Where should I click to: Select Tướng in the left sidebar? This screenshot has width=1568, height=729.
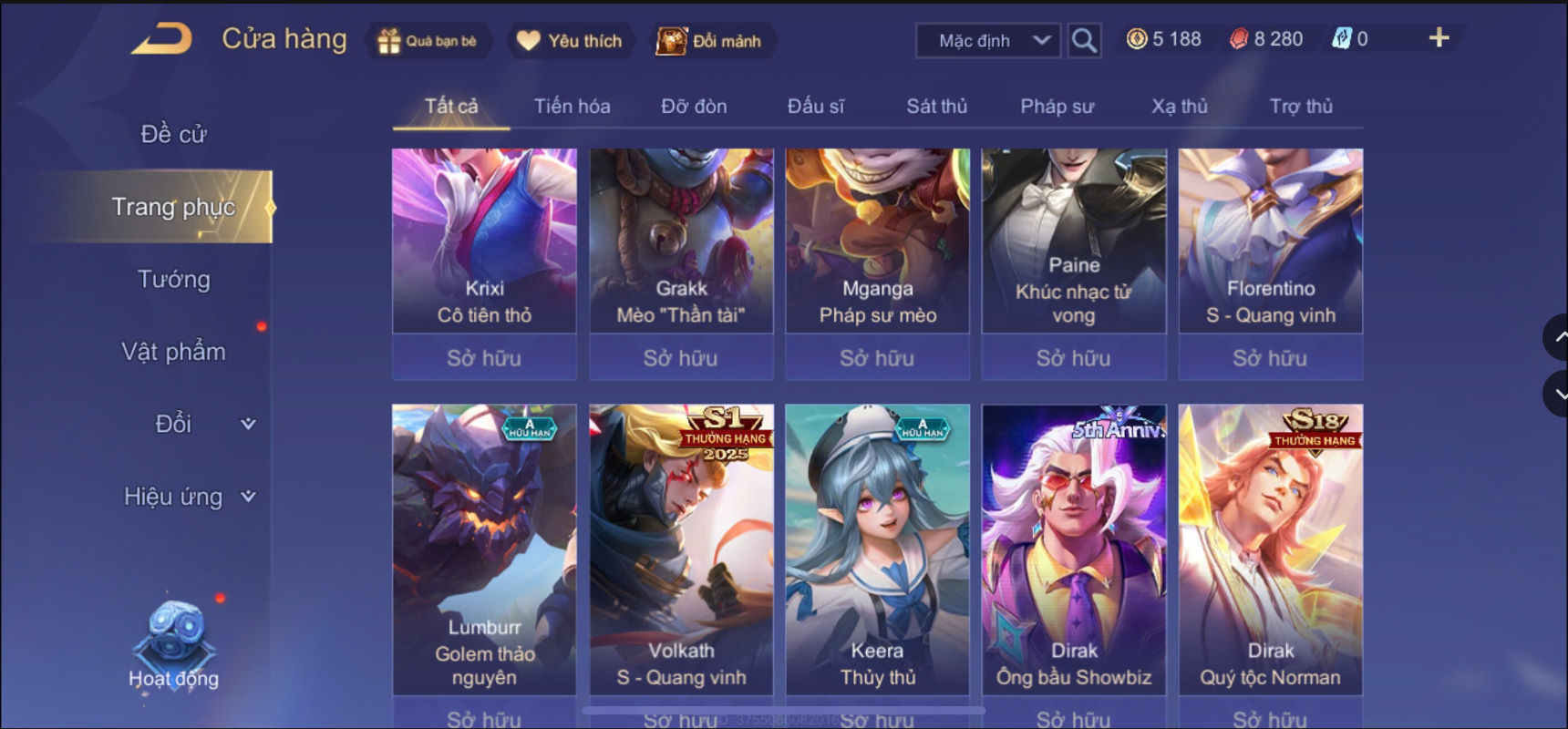coord(173,279)
